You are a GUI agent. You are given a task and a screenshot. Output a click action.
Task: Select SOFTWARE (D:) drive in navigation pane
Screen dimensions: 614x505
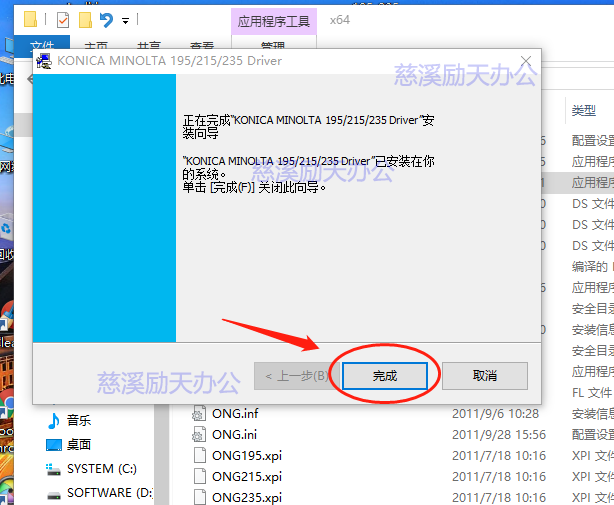point(108,492)
